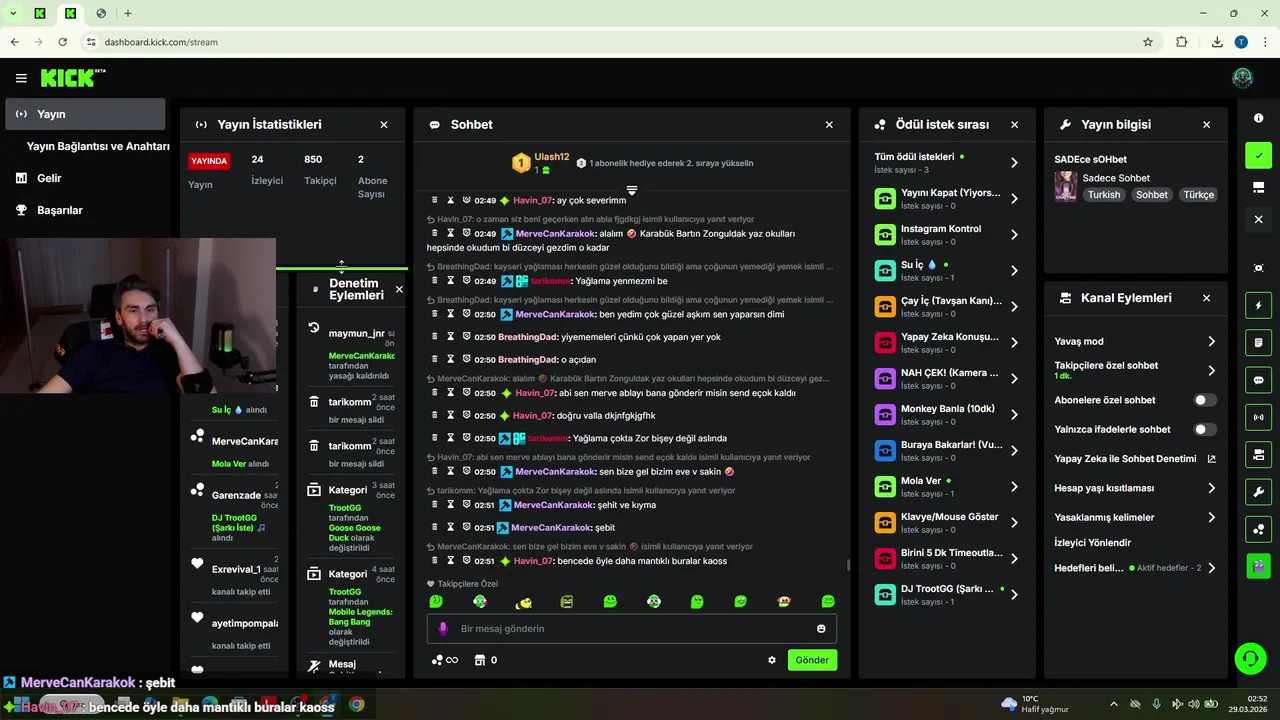Open Yavaş mod settings chevron
The image size is (1280, 720).
[x=1211, y=341]
